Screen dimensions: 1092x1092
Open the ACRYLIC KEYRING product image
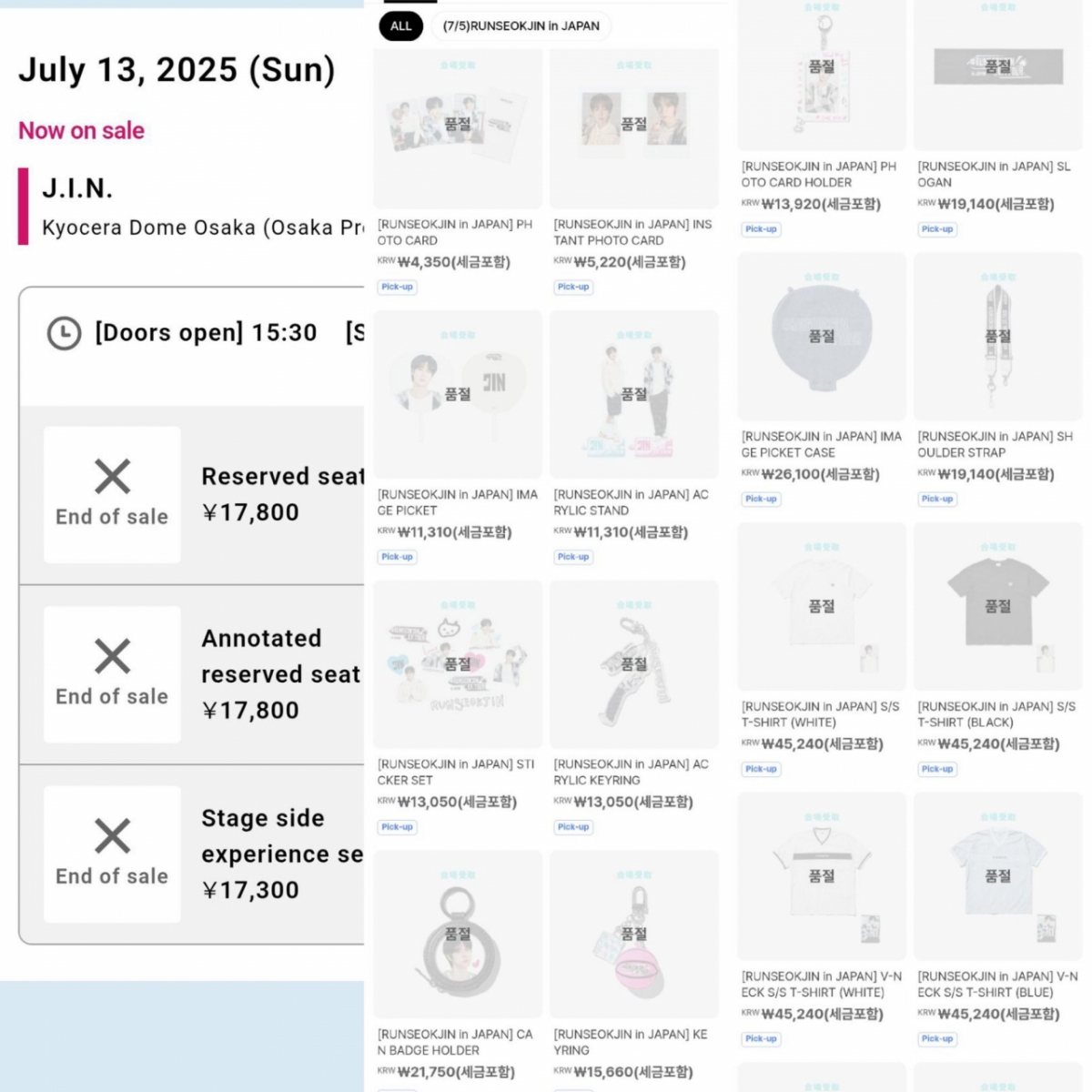coord(633,664)
